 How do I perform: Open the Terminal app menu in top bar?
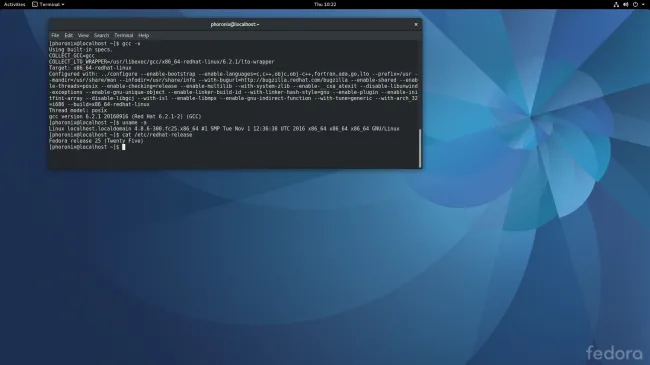[x=49, y=4]
